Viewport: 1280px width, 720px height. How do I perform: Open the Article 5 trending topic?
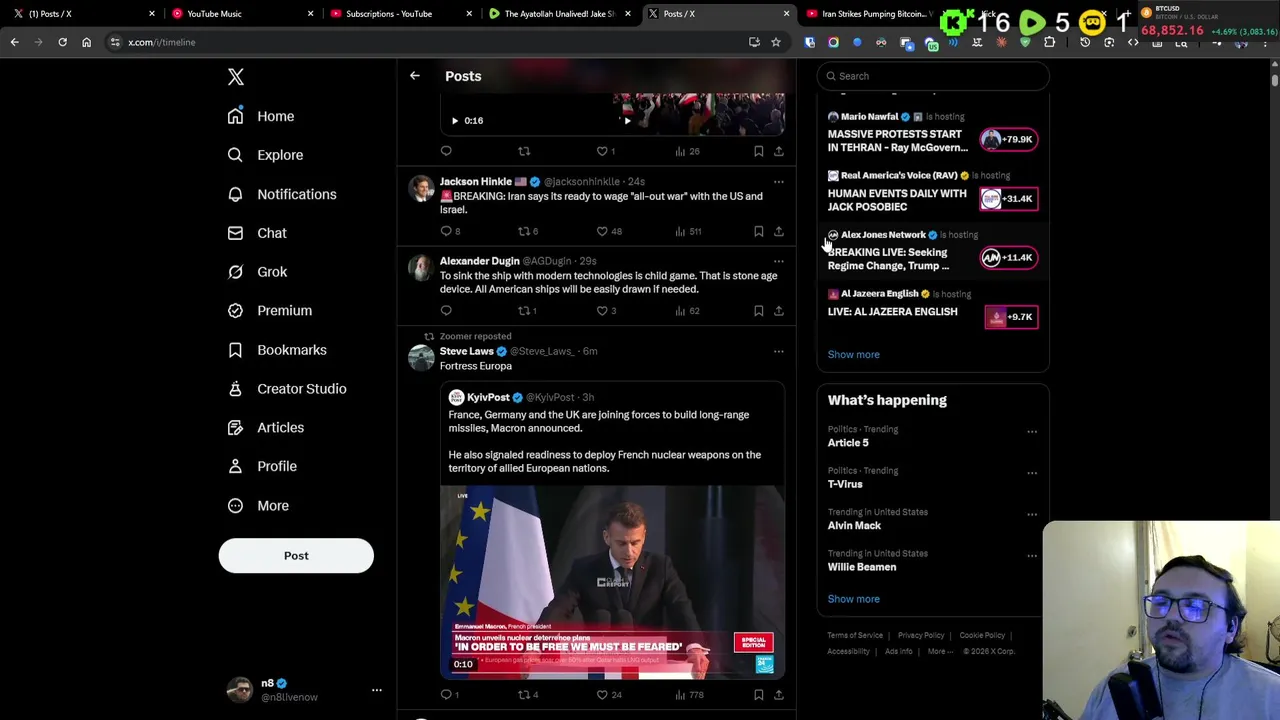[x=848, y=443]
